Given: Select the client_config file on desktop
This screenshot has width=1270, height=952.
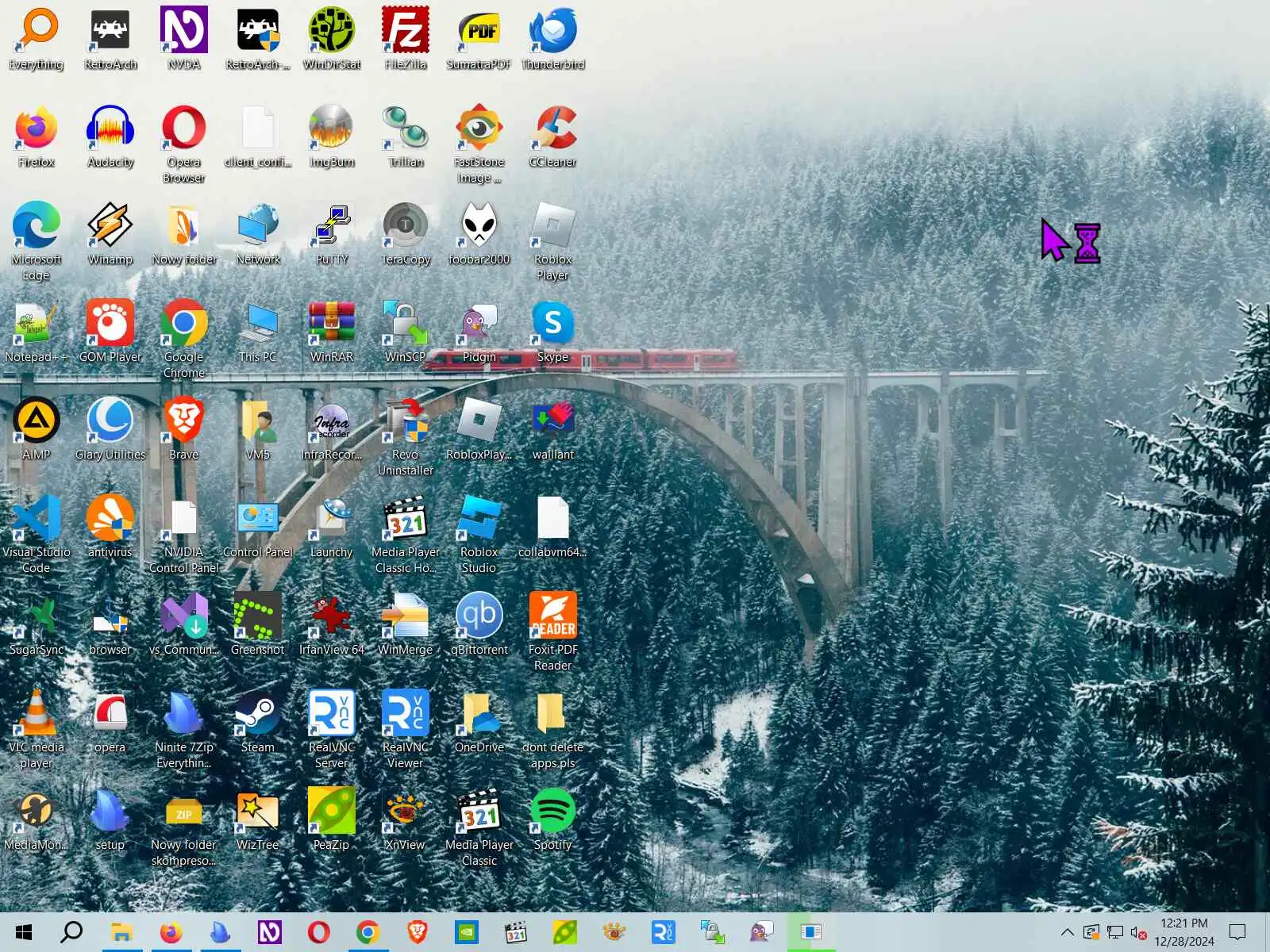Looking at the screenshot, I should click(x=258, y=136).
